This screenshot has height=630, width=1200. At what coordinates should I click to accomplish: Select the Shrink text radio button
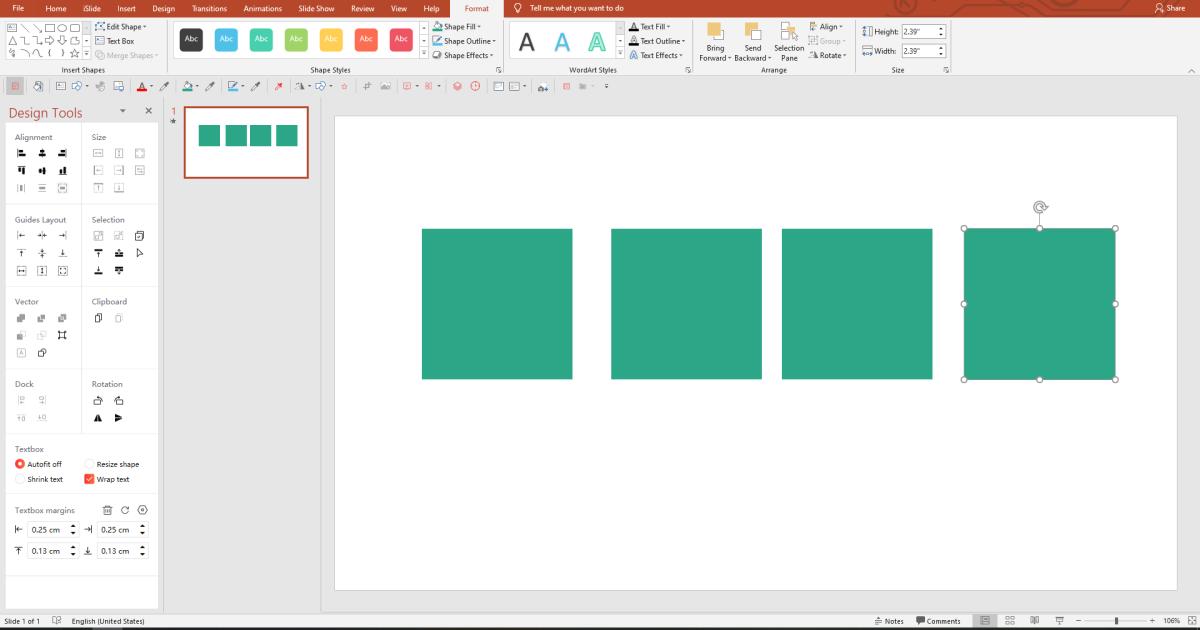pyautogui.click(x=21, y=478)
